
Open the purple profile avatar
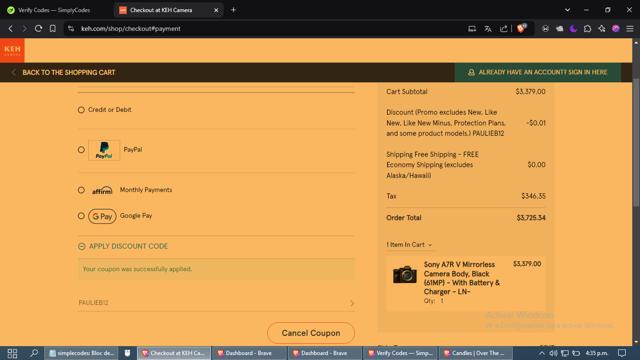(616, 29)
